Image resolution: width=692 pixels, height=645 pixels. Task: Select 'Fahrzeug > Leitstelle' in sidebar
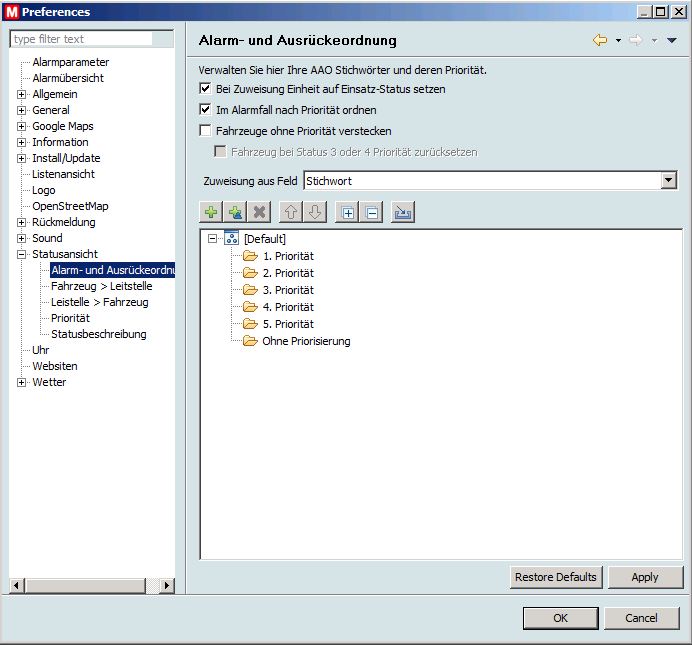pyautogui.click(x=101, y=286)
